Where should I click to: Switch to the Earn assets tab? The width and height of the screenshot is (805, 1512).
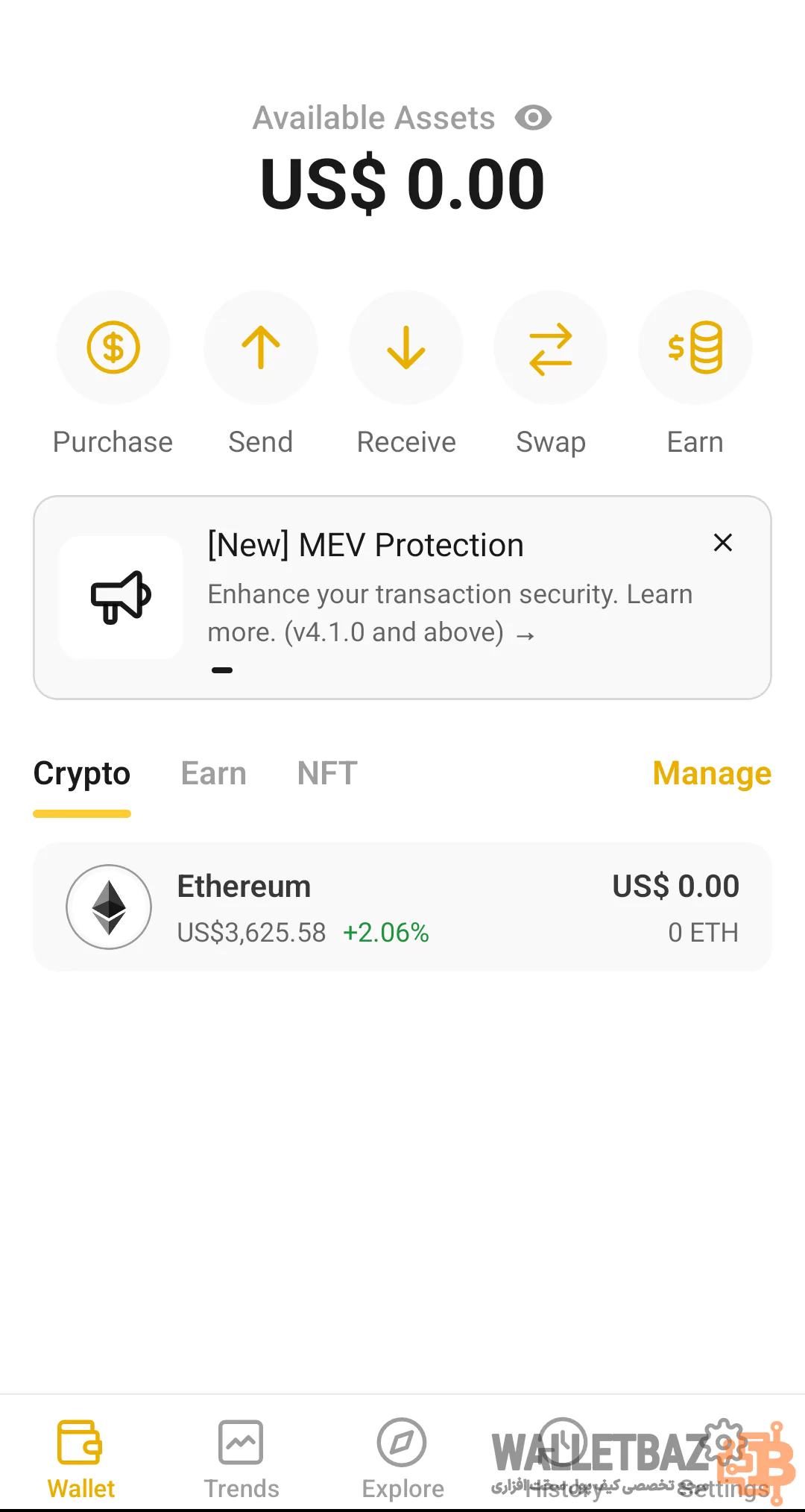coord(213,774)
